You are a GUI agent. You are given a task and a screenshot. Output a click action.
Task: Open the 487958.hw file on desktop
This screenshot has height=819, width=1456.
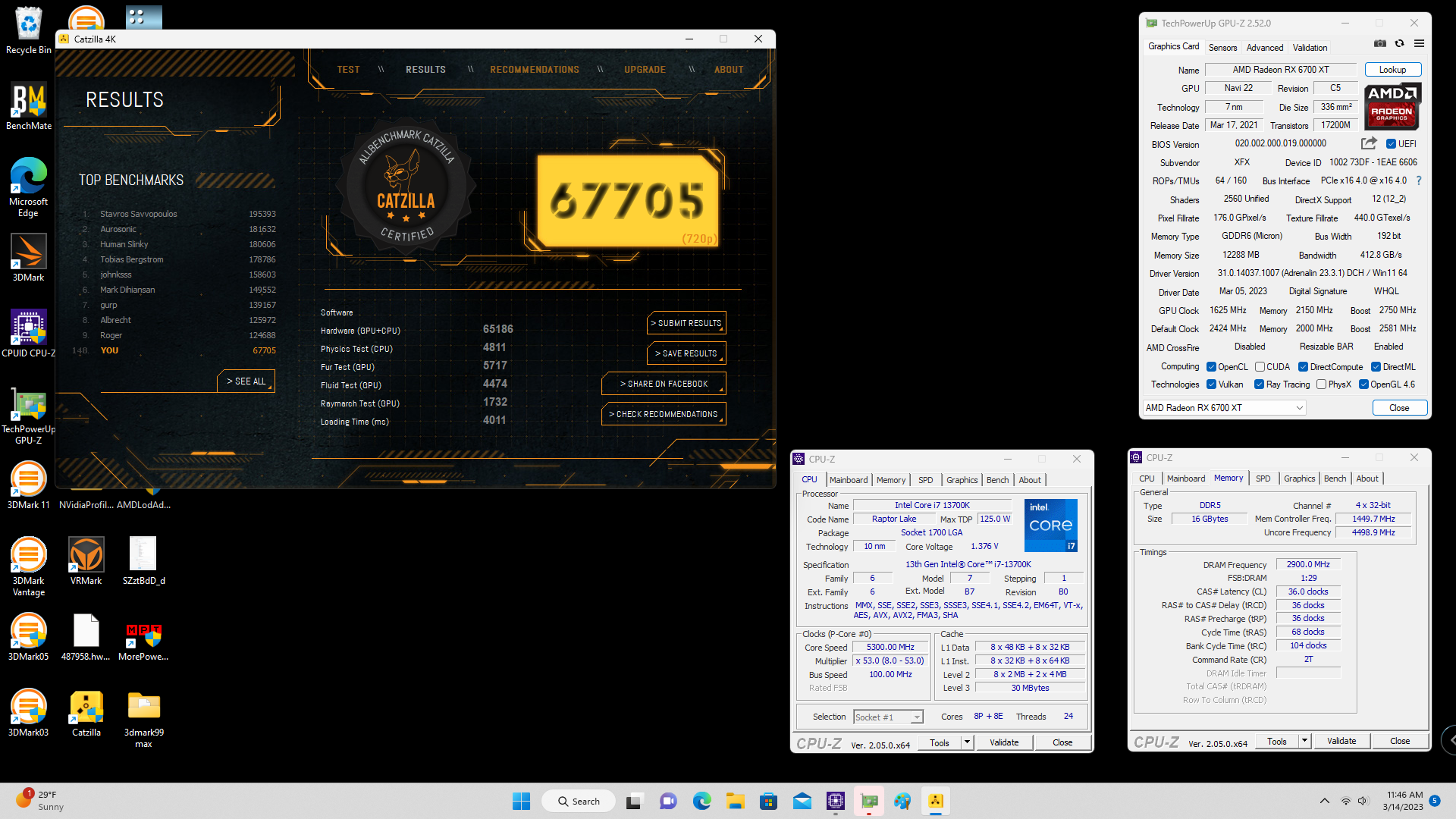pos(86,637)
